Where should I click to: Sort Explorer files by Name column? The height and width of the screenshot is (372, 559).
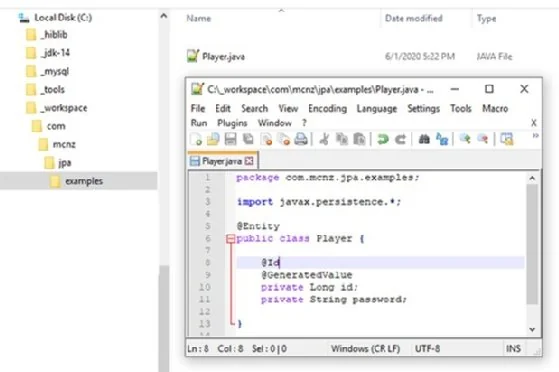199,19
